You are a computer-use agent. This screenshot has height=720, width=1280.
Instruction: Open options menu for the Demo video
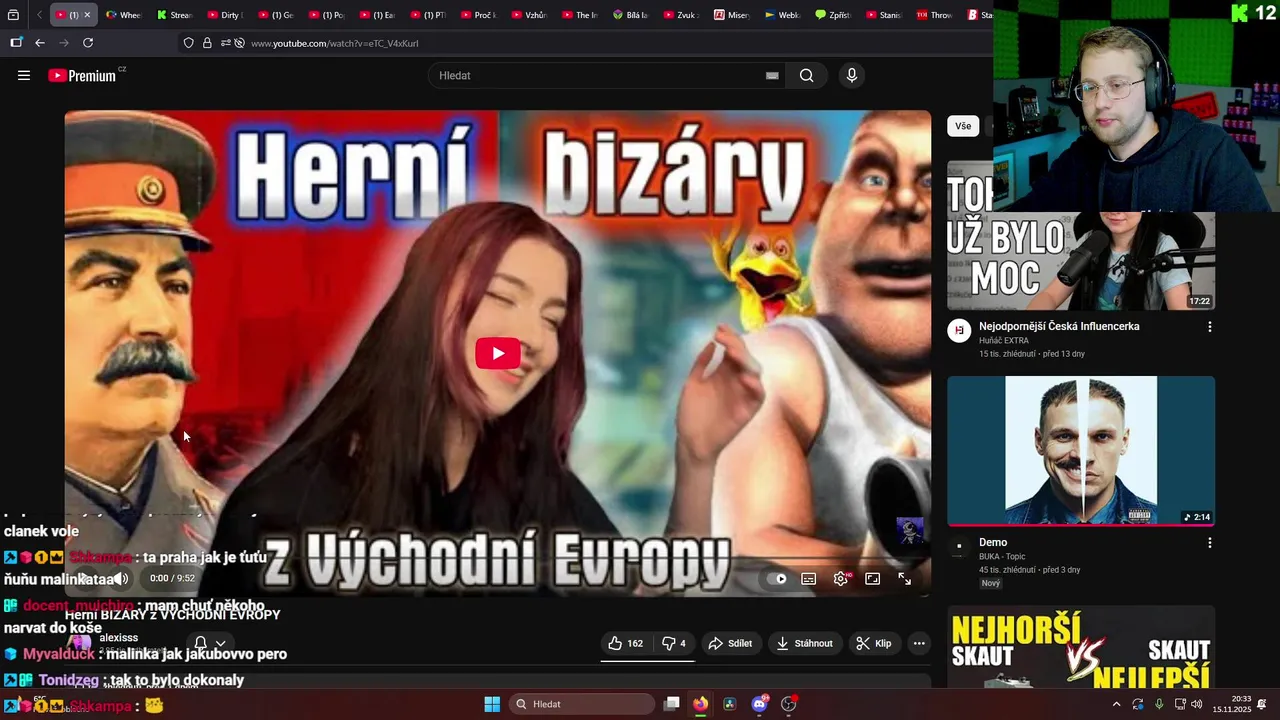click(1209, 543)
